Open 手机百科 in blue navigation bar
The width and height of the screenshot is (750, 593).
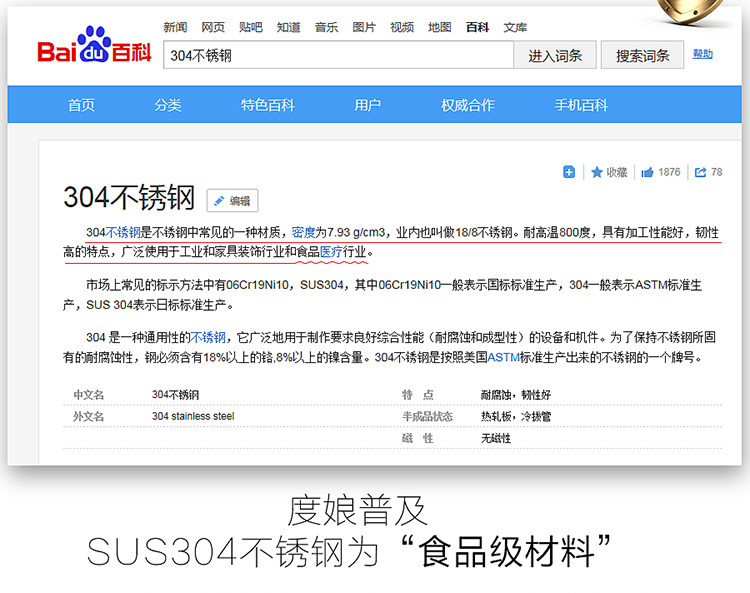click(581, 105)
